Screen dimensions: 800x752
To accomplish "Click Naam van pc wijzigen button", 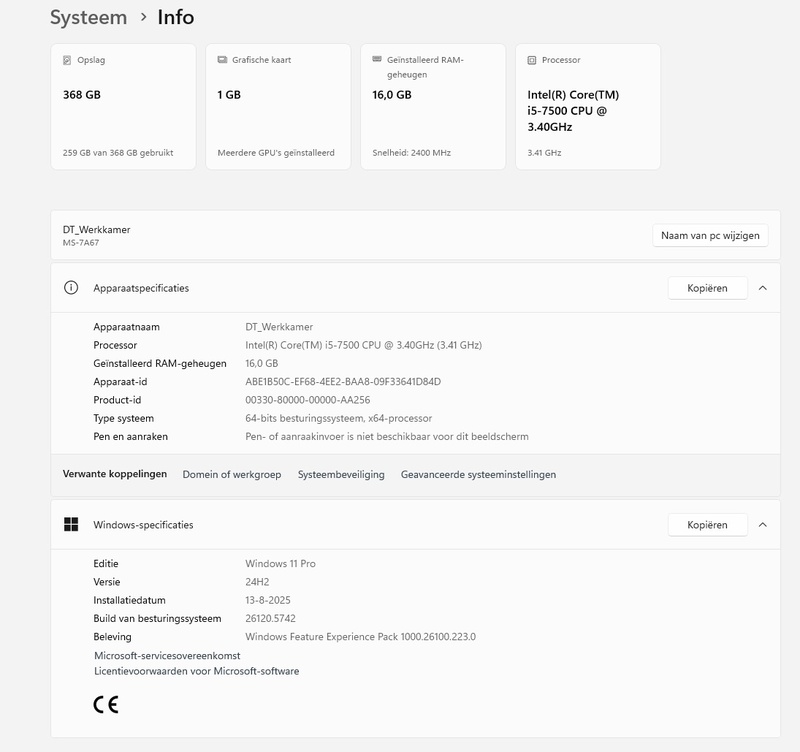I will point(710,236).
